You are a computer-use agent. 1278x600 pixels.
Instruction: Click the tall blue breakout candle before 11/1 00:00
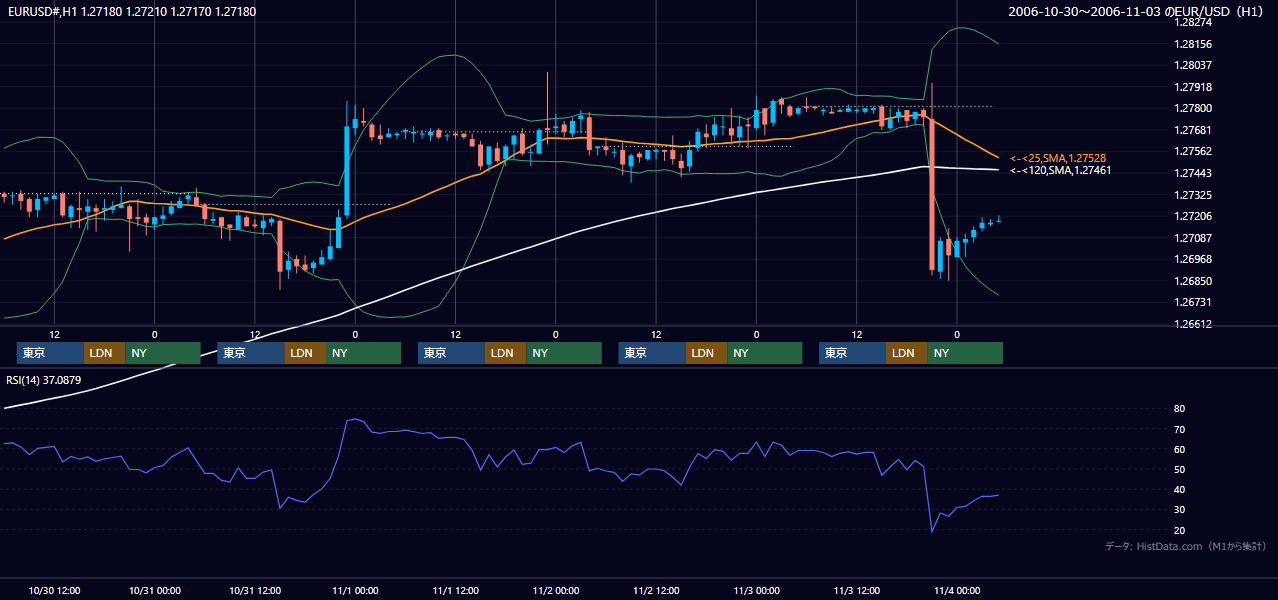coord(346,170)
